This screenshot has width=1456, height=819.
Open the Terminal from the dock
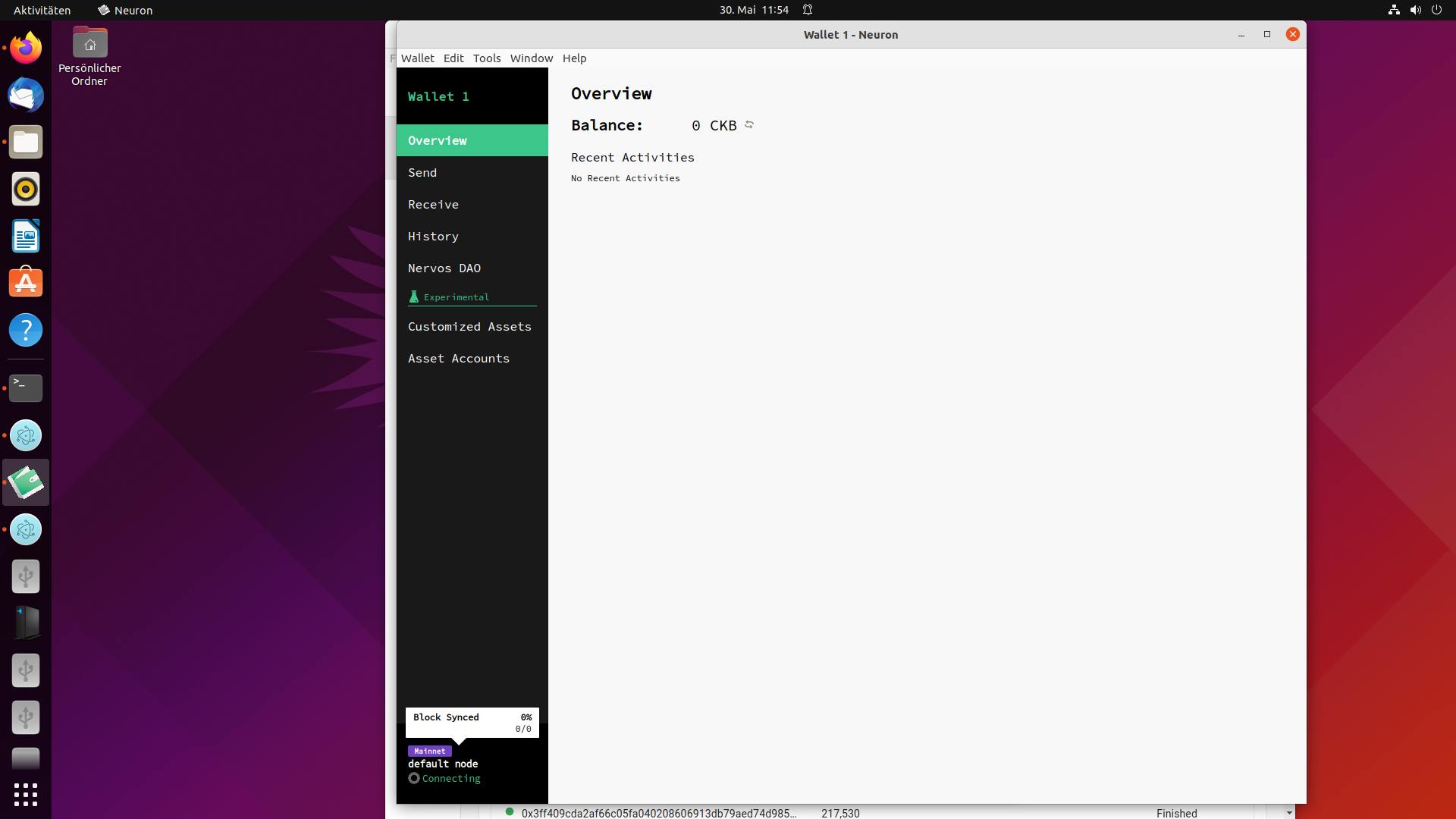26,388
